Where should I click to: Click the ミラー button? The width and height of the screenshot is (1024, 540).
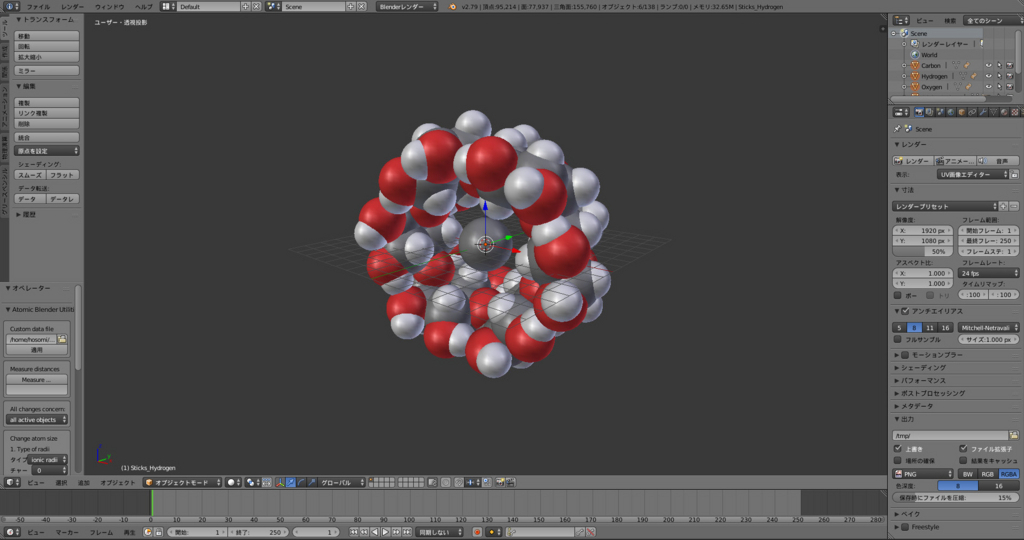(47, 71)
